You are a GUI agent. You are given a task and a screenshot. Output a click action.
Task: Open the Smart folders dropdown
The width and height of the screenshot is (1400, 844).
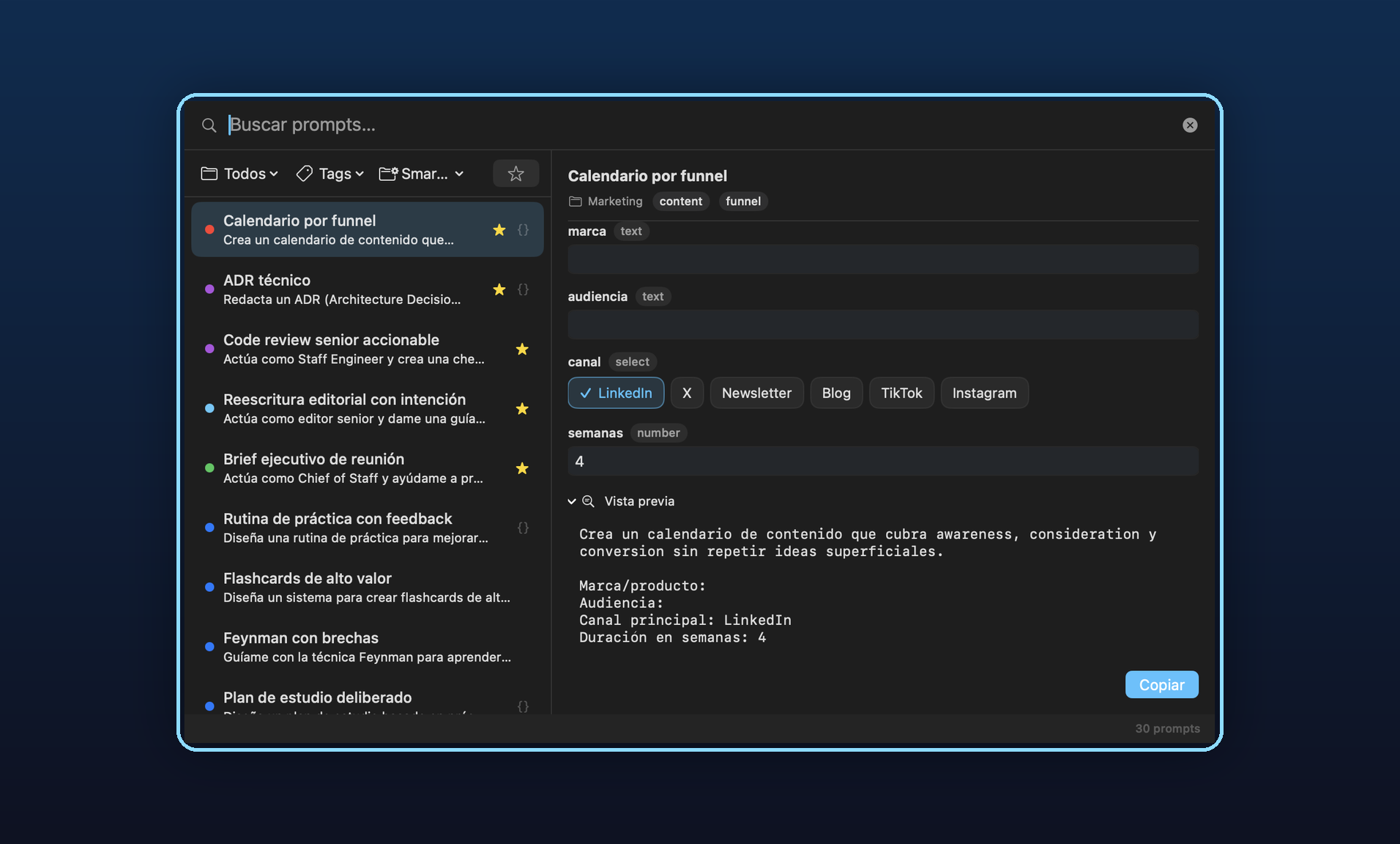click(421, 174)
